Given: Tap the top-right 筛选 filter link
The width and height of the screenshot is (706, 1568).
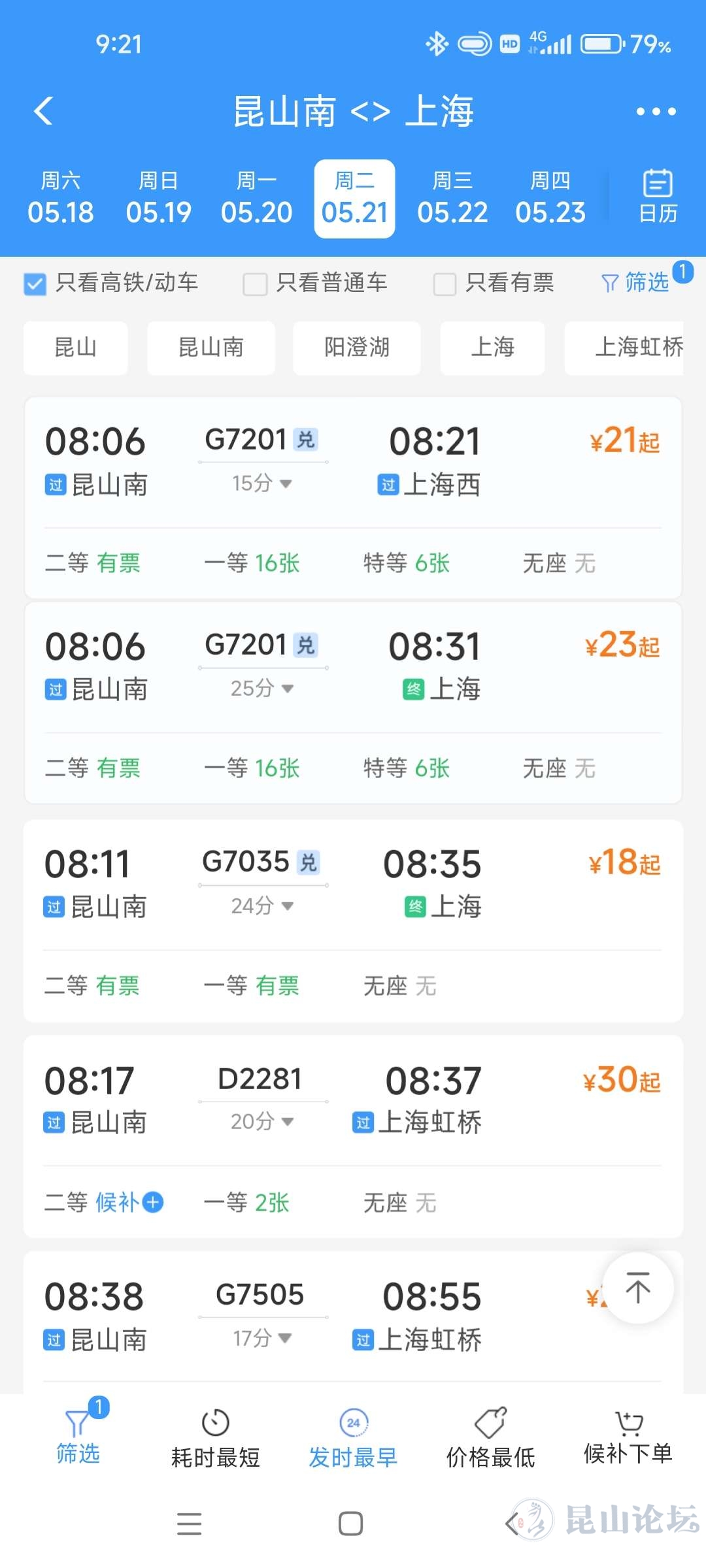Looking at the screenshot, I should [x=637, y=282].
